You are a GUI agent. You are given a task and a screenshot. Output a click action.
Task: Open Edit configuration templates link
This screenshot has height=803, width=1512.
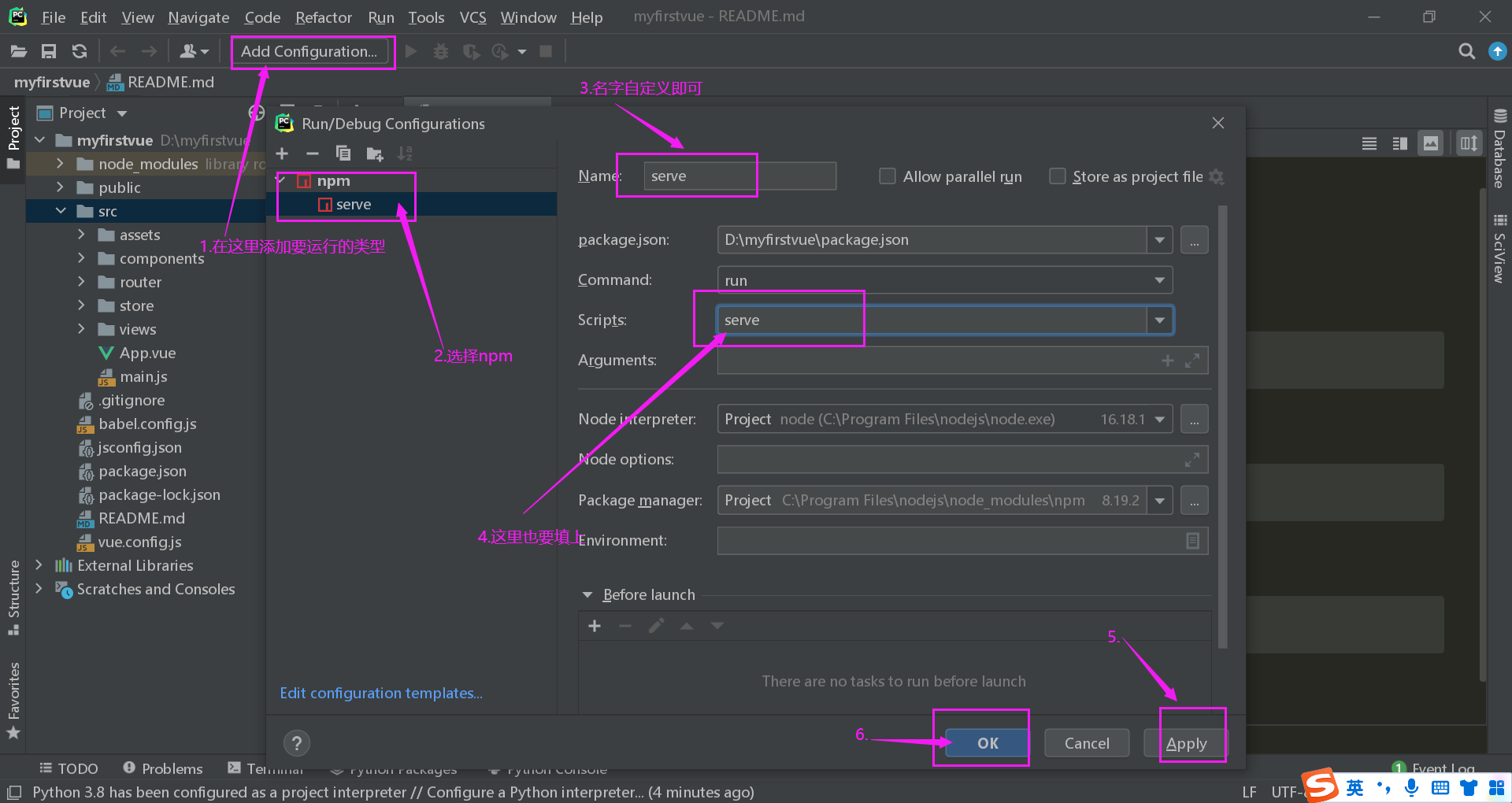click(x=381, y=693)
